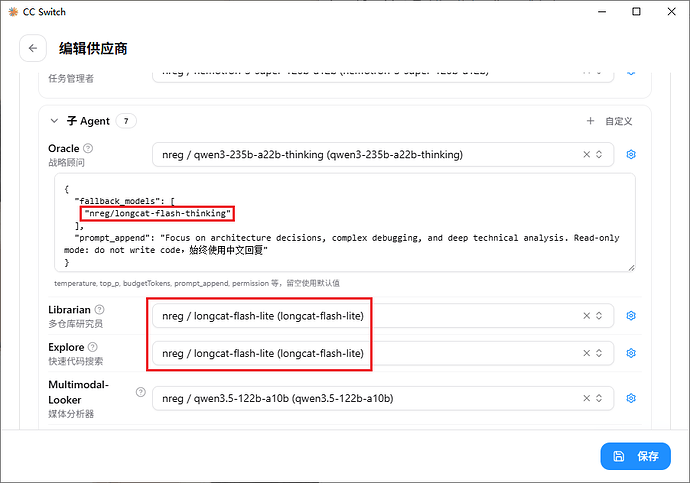Click the 多仓库研究员 subtitle text
Screen dimensions: 690x483
click(76, 324)
